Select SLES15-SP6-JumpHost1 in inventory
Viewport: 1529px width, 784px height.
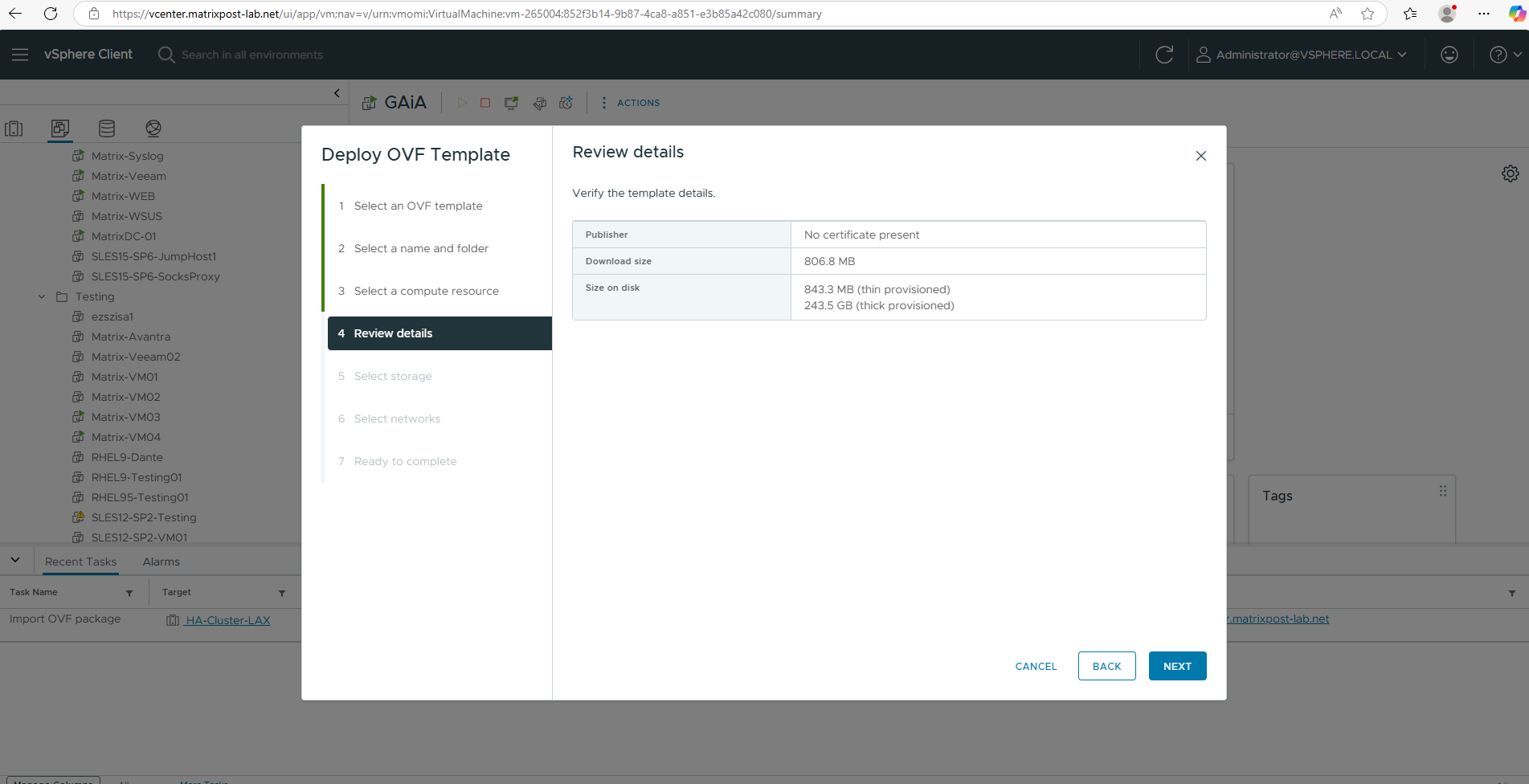[x=153, y=256]
